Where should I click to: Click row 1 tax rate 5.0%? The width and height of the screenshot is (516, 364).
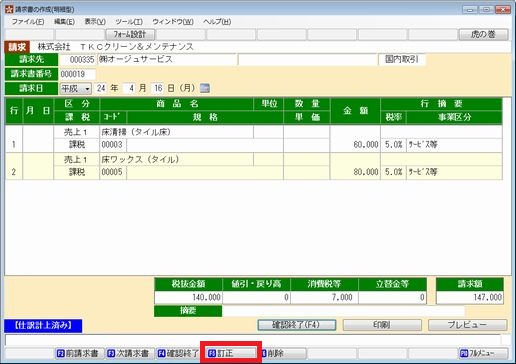click(x=393, y=145)
